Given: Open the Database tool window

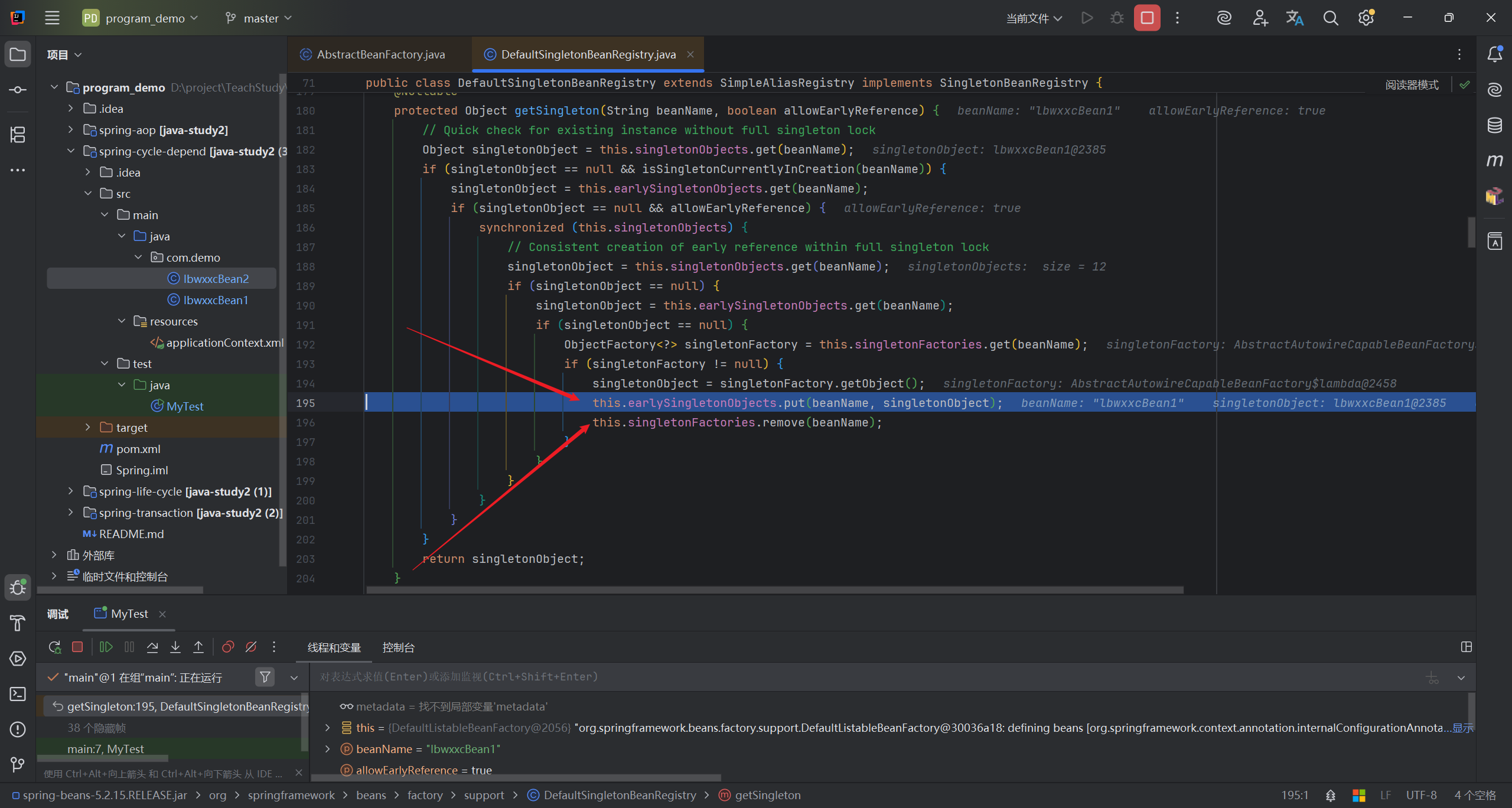Looking at the screenshot, I should (1494, 125).
